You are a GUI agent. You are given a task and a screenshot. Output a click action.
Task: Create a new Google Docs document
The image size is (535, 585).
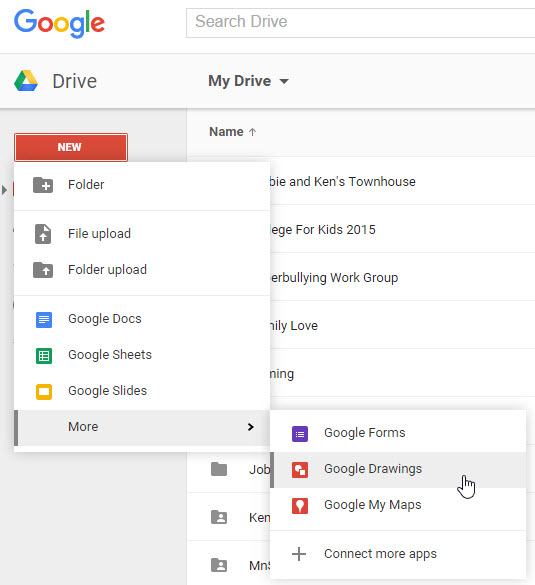(x=142, y=319)
